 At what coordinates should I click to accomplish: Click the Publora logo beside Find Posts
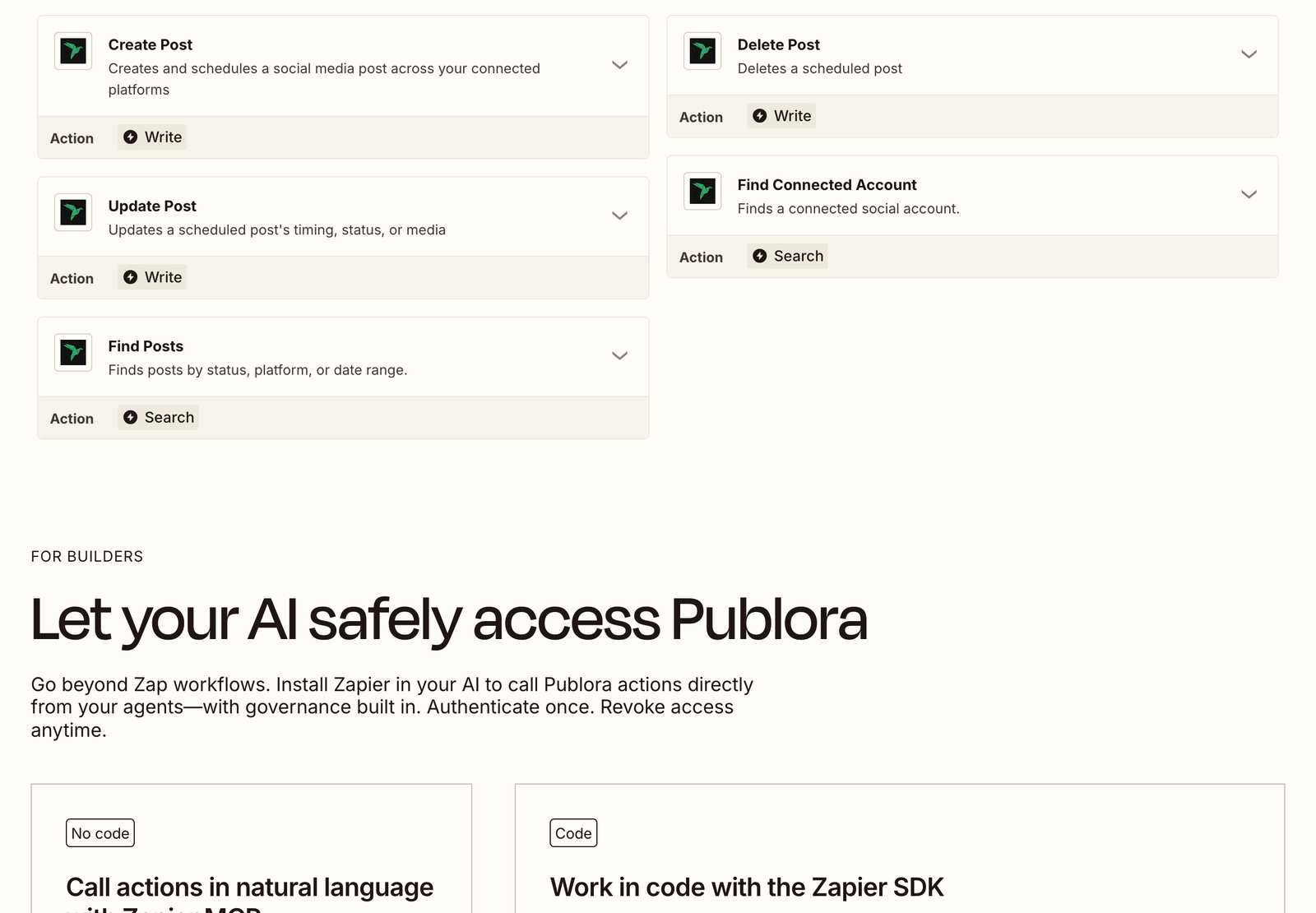click(73, 352)
